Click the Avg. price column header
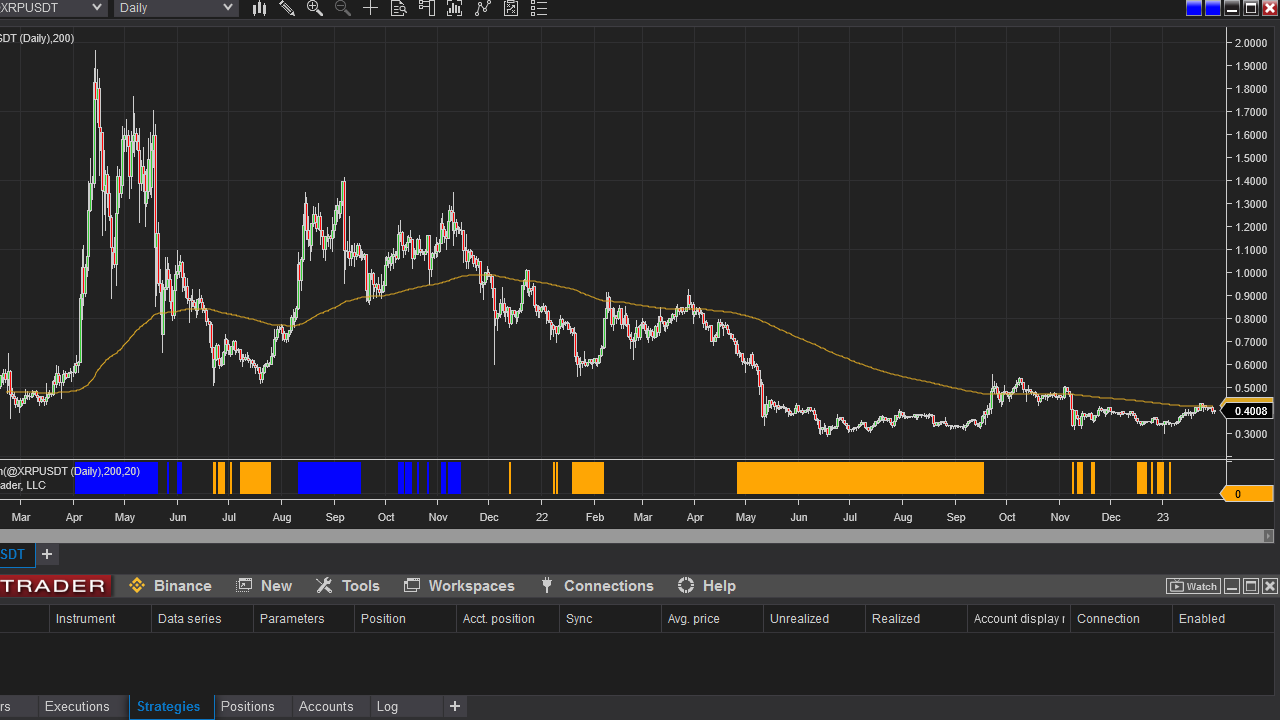 coord(712,619)
